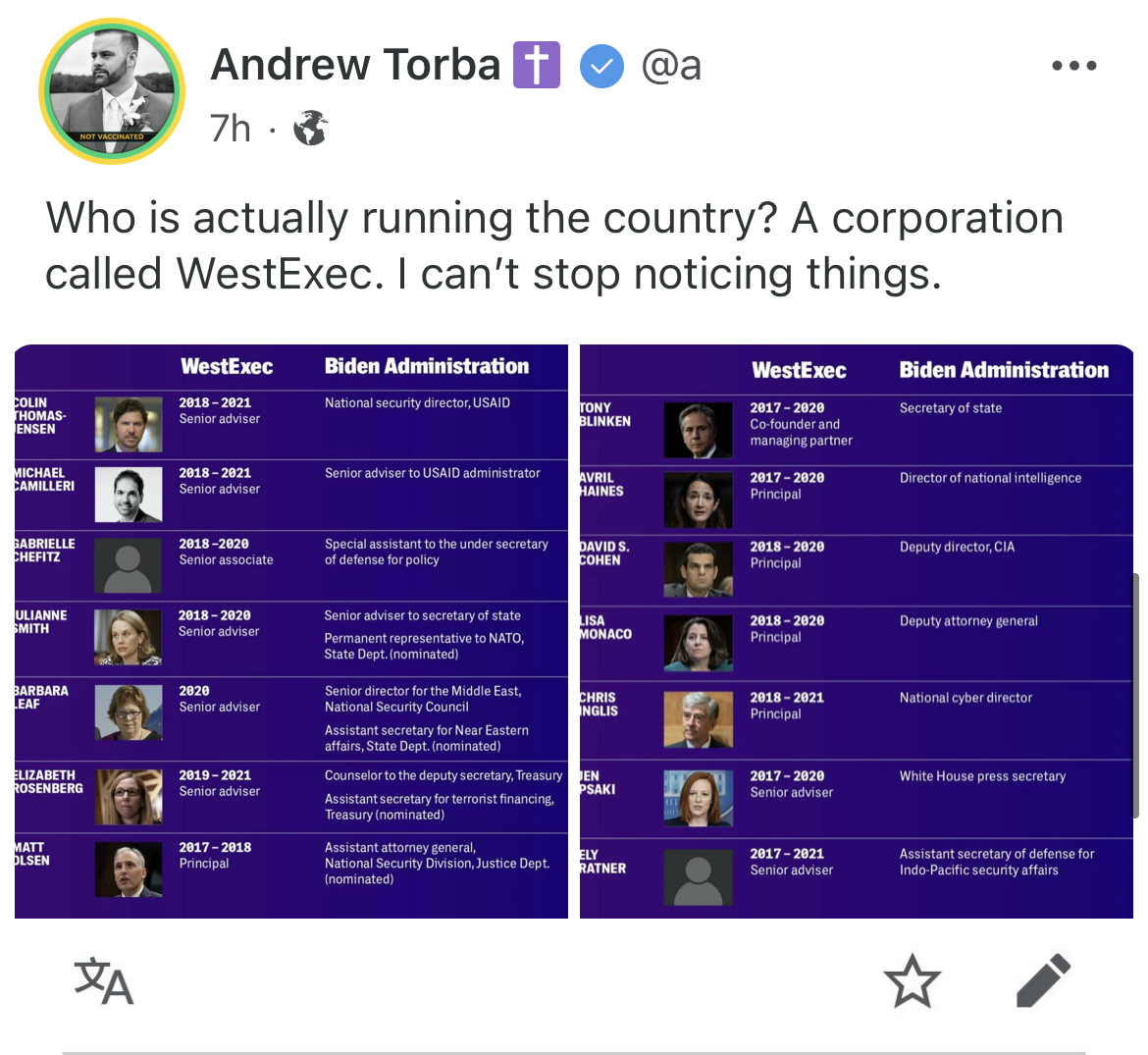
Task: Tap the Chris Inglis photo row
Action: coord(857,719)
